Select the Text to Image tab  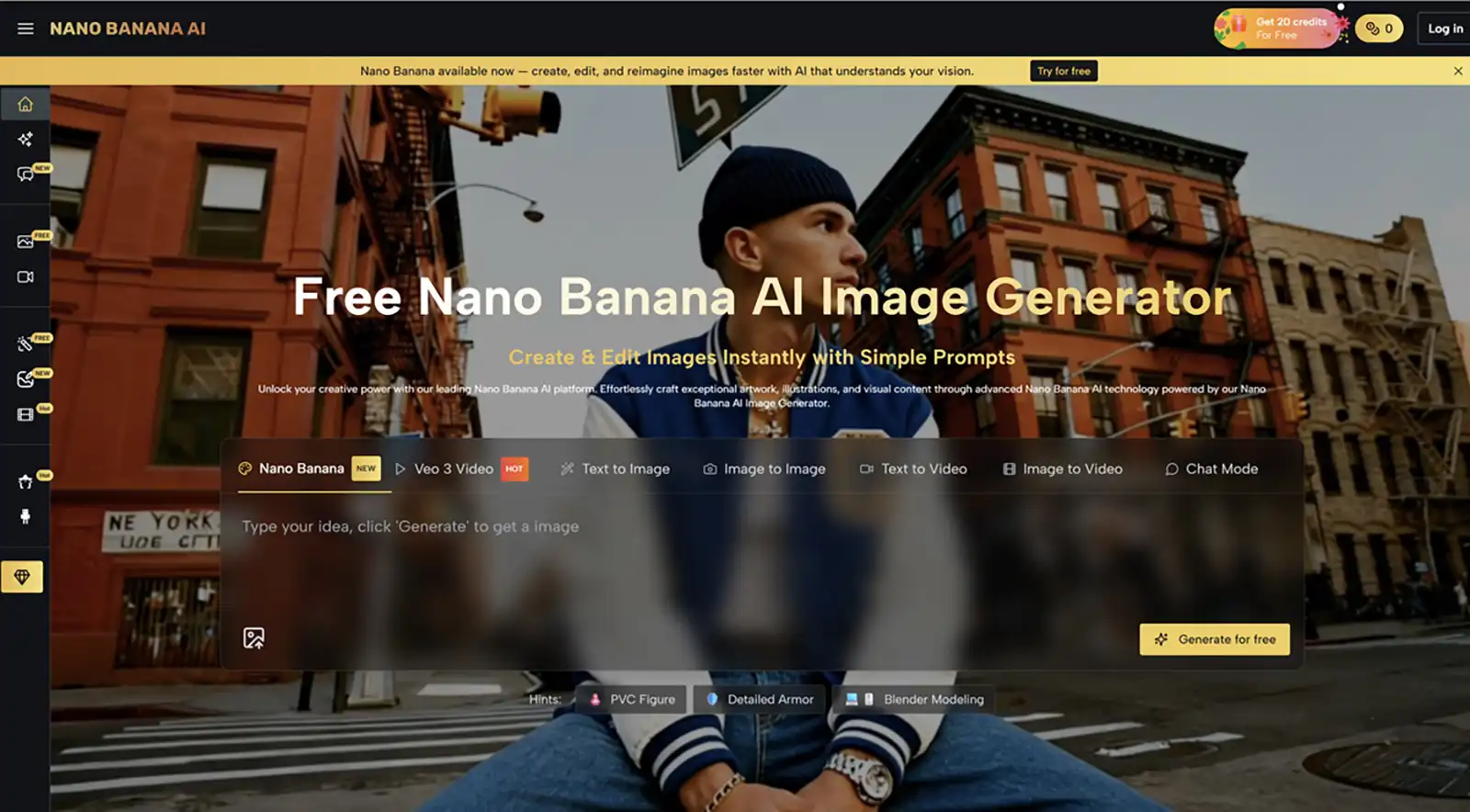(616, 468)
